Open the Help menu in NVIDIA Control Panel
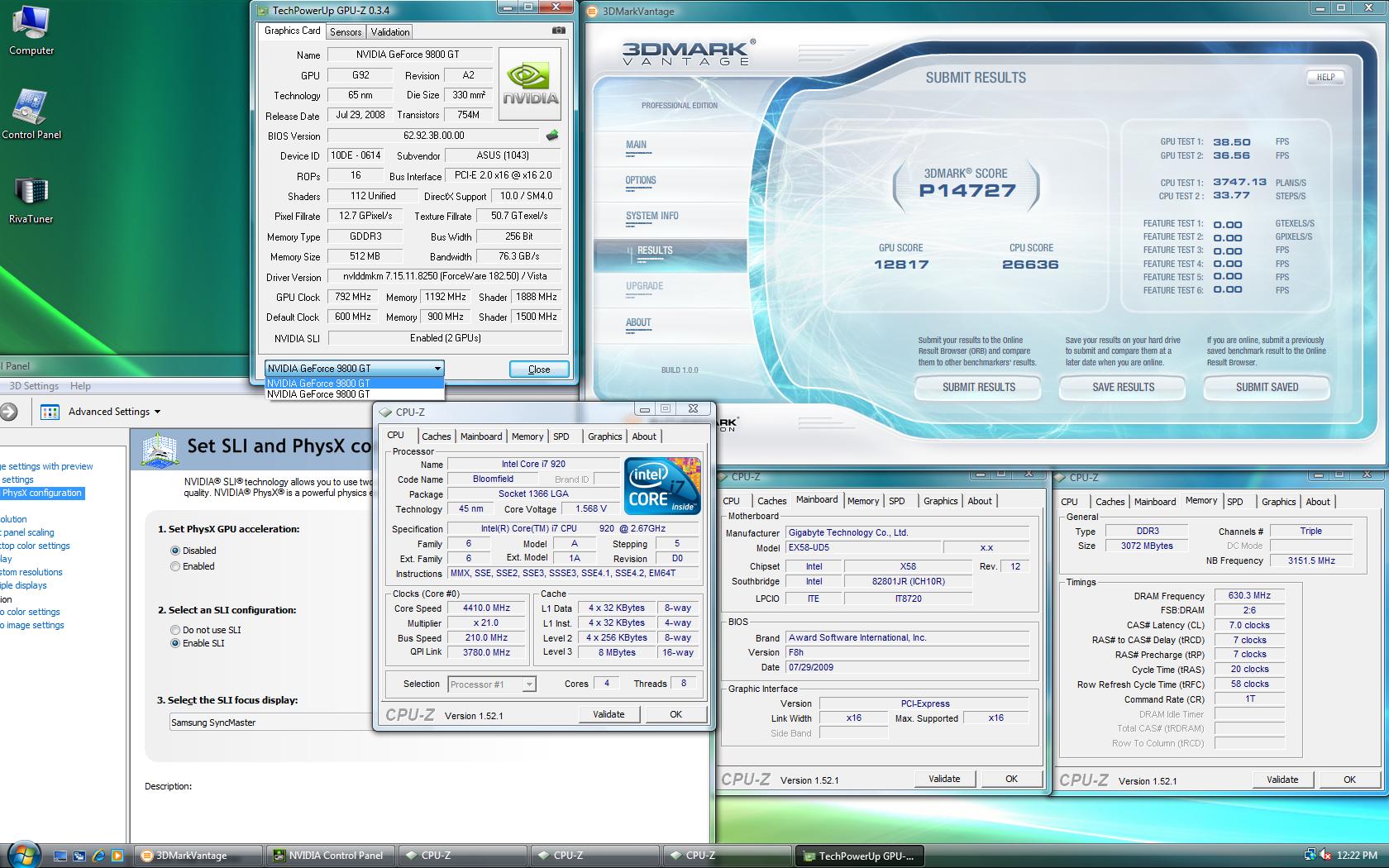 coord(80,386)
